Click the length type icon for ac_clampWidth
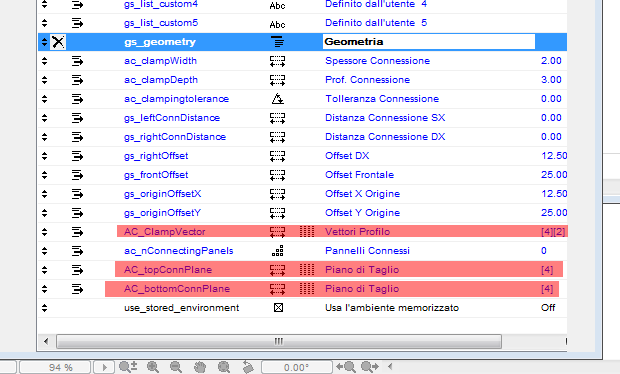Viewport: 620px width, 374px height. 278,61
